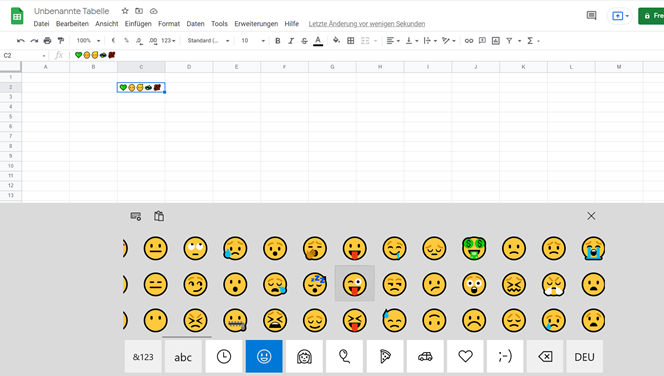Viewport: 664px width, 376px height.
Task: Open the Bearbeiten menu
Action: 72,24
